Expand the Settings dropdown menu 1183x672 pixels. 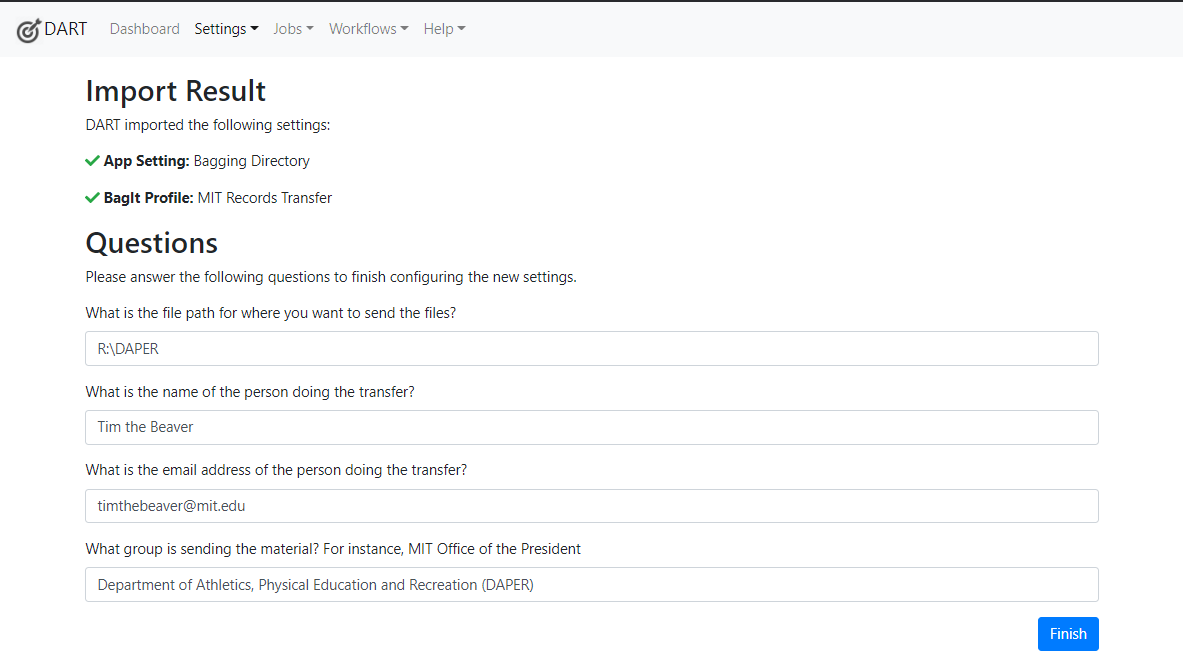(226, 29)
